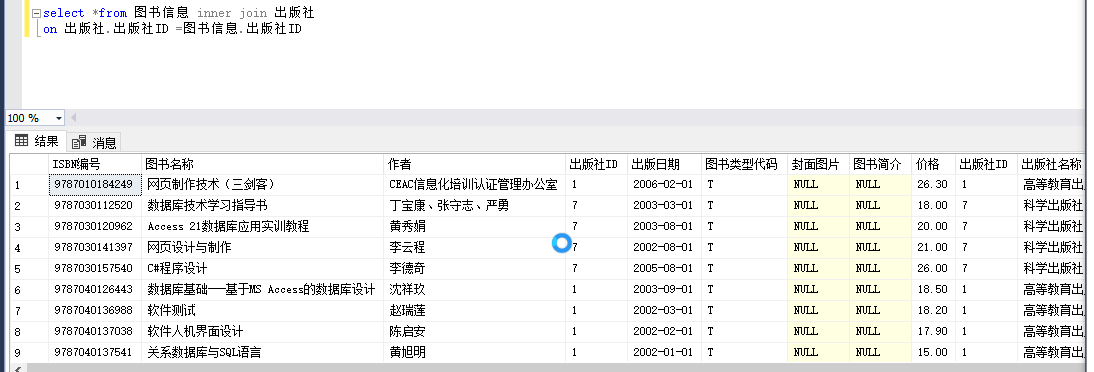Select price cell 21.00
Viewport: 1094px width, 372px height.
(933, 248)
